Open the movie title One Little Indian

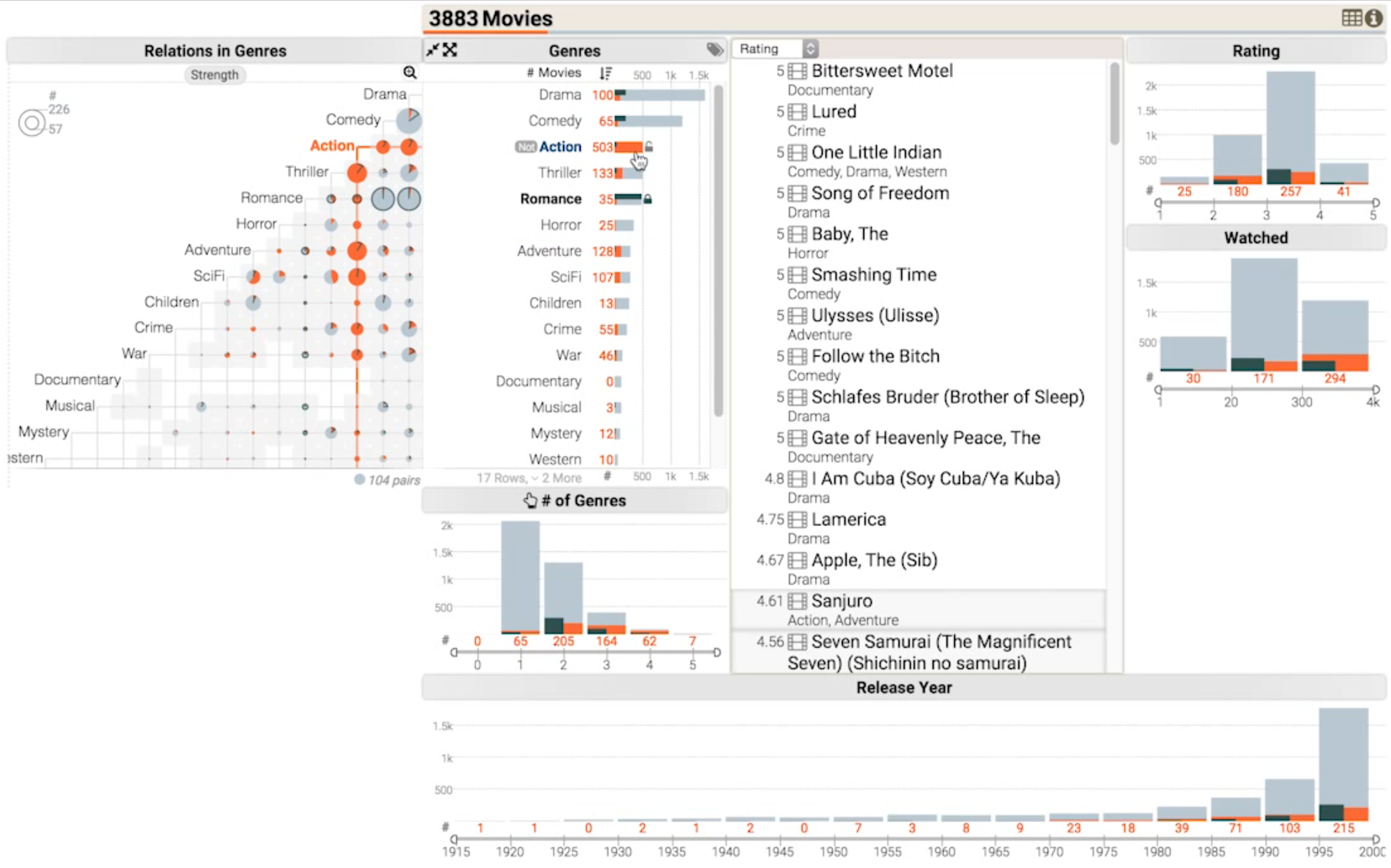pyautogui.click(x=876, y=152)
